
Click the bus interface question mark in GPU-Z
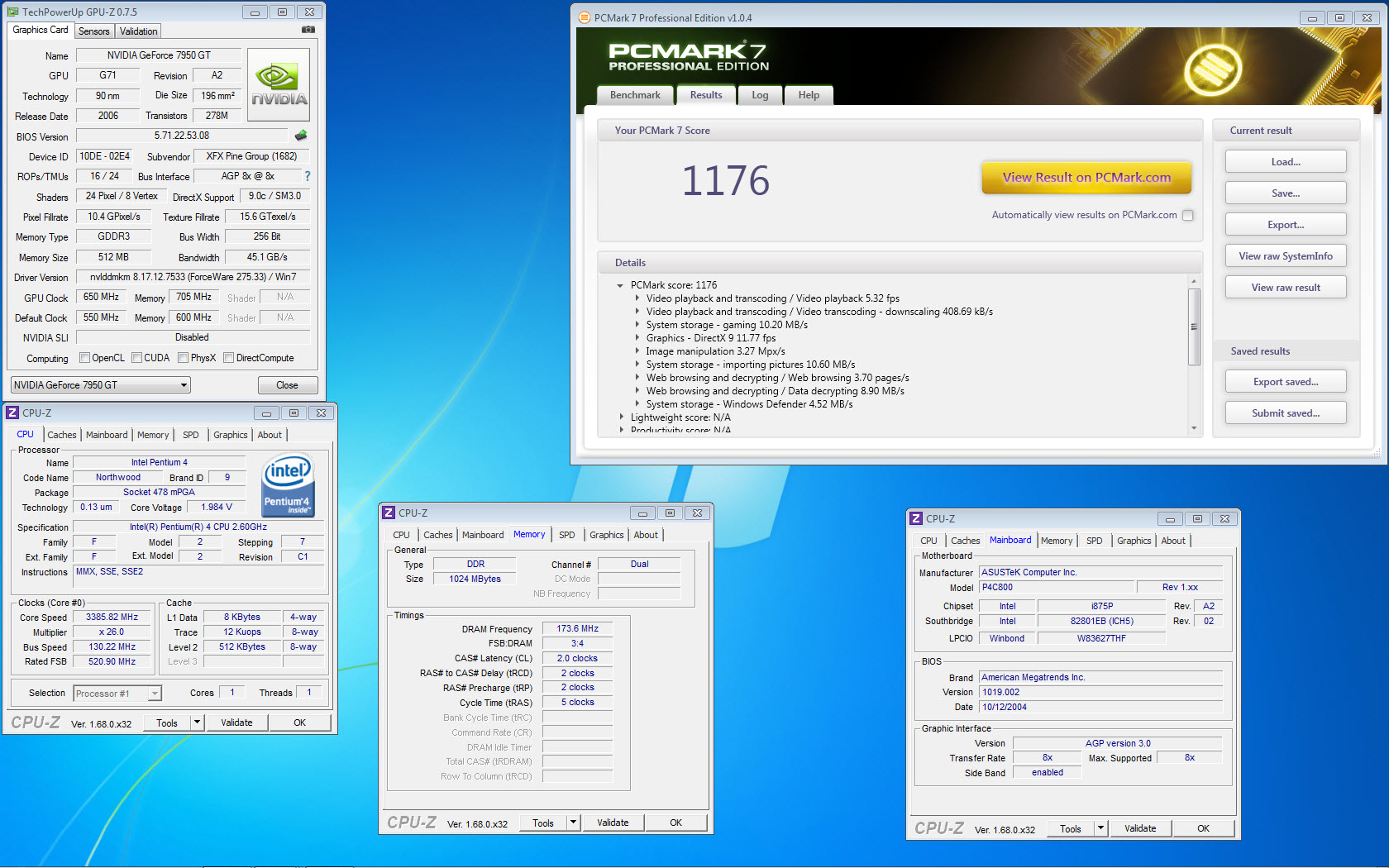(308, 176)
